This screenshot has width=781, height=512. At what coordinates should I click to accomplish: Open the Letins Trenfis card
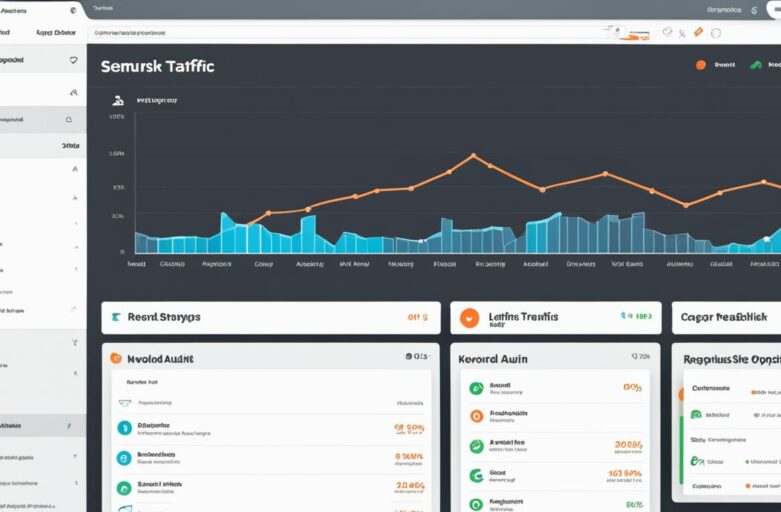[x=556, y=317]
